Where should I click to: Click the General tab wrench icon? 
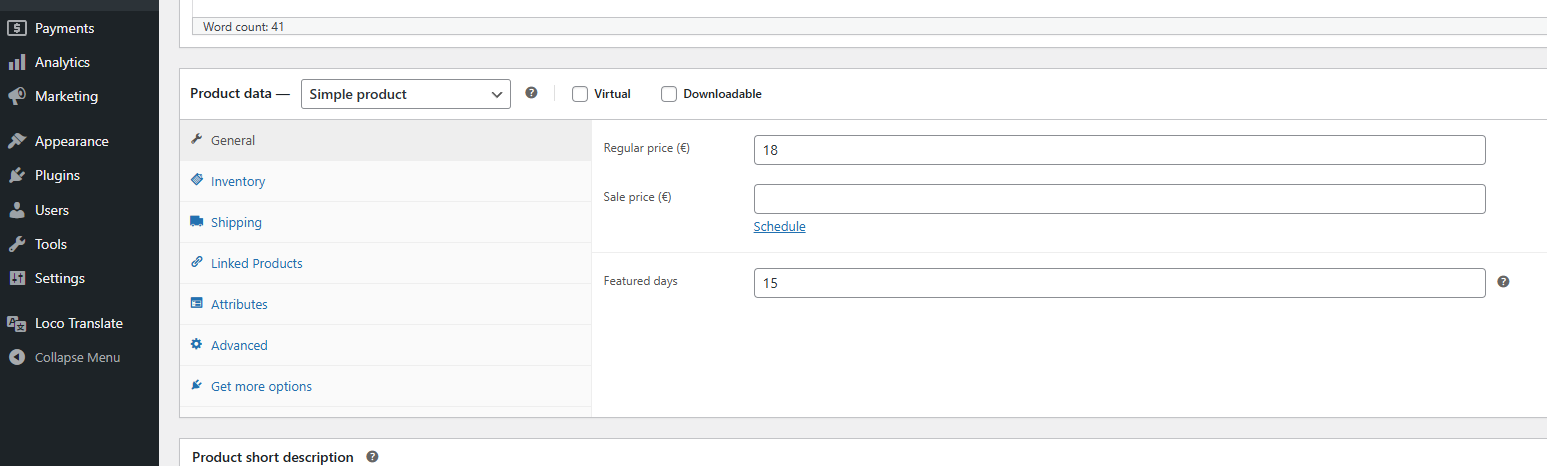[x=197, y=140]
